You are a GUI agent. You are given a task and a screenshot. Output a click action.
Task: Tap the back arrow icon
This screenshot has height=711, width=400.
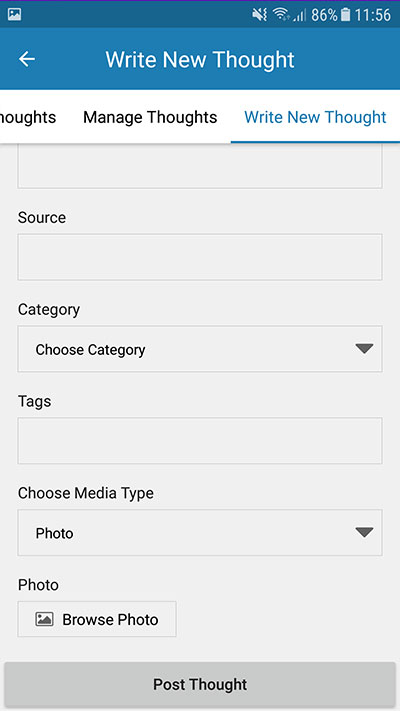27,59
